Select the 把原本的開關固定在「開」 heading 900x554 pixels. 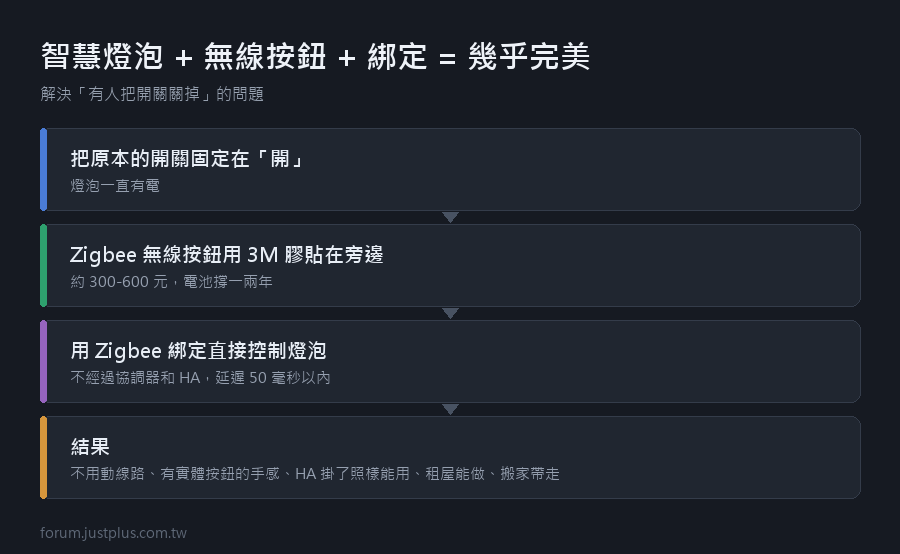(x=187, y=158)
